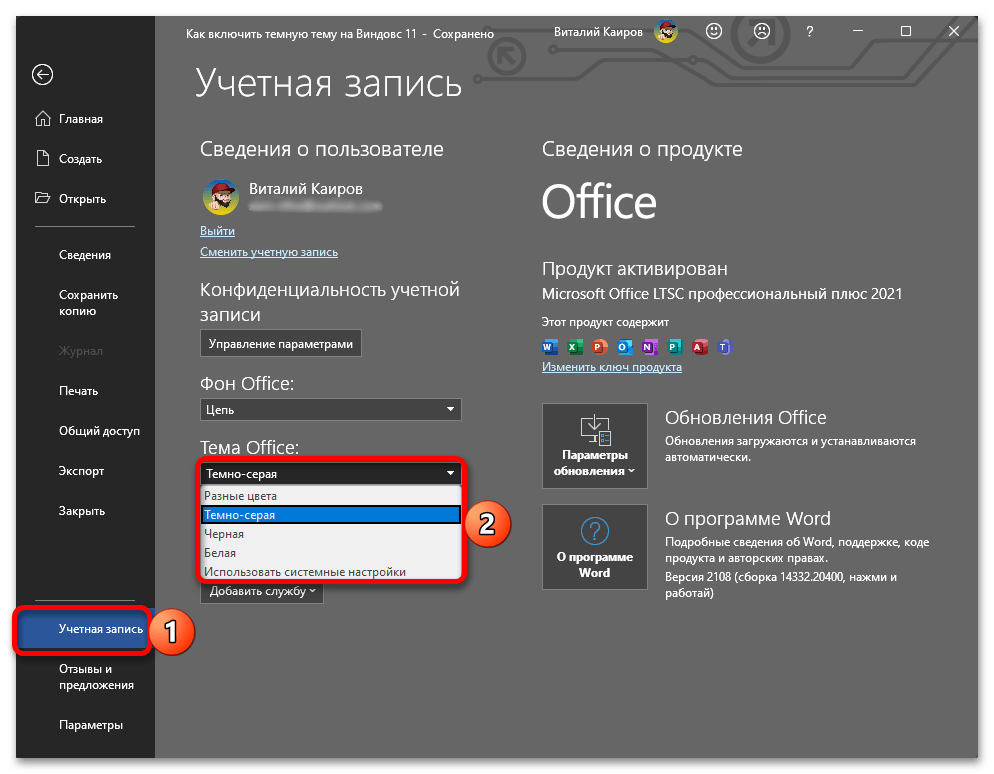Screen dimensions: 994x774
Task: Click the user name Виталий Каиров in title bar
Action: [x=598, y=32]
